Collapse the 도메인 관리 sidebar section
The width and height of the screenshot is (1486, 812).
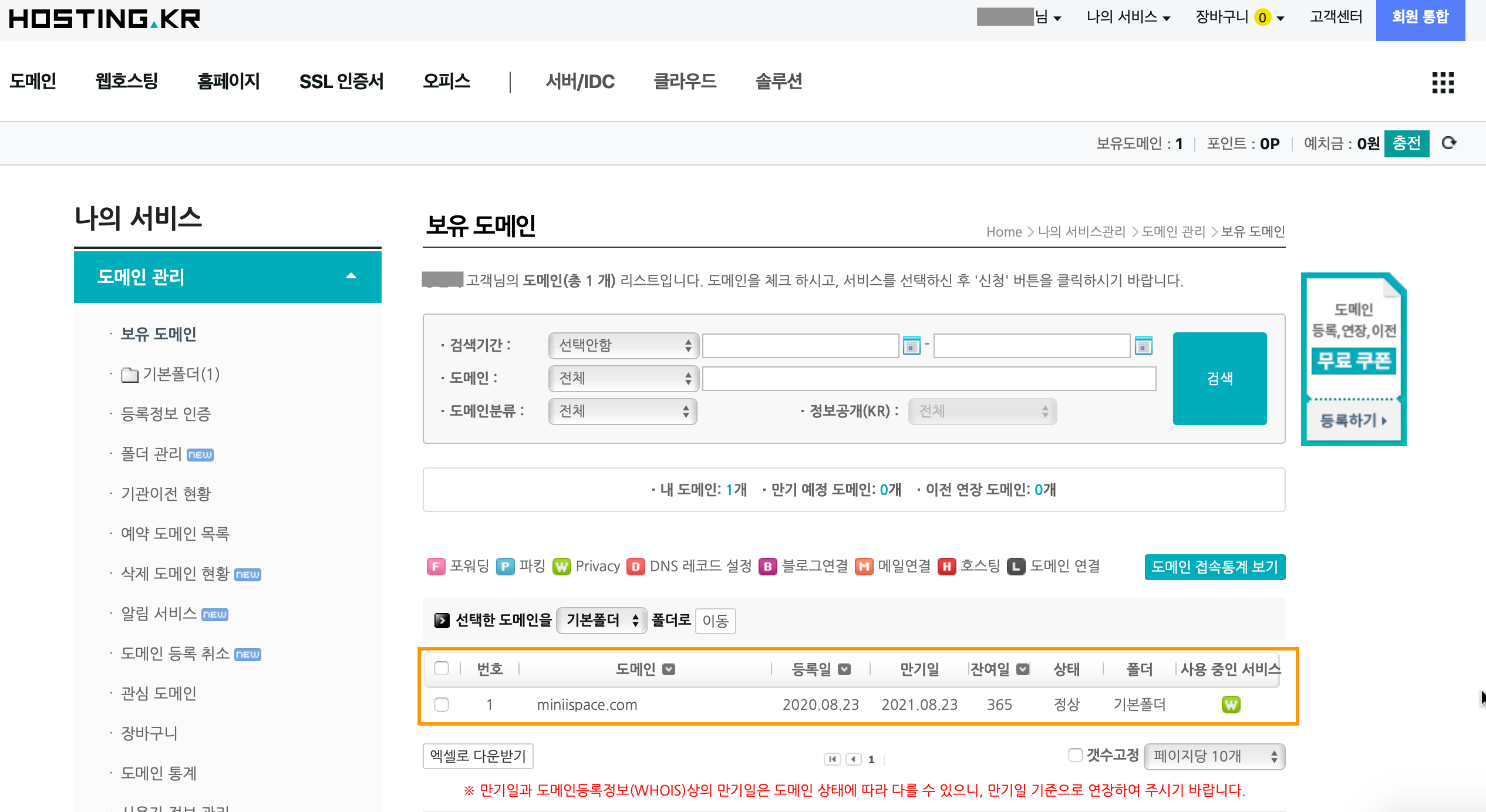[351, 276]
